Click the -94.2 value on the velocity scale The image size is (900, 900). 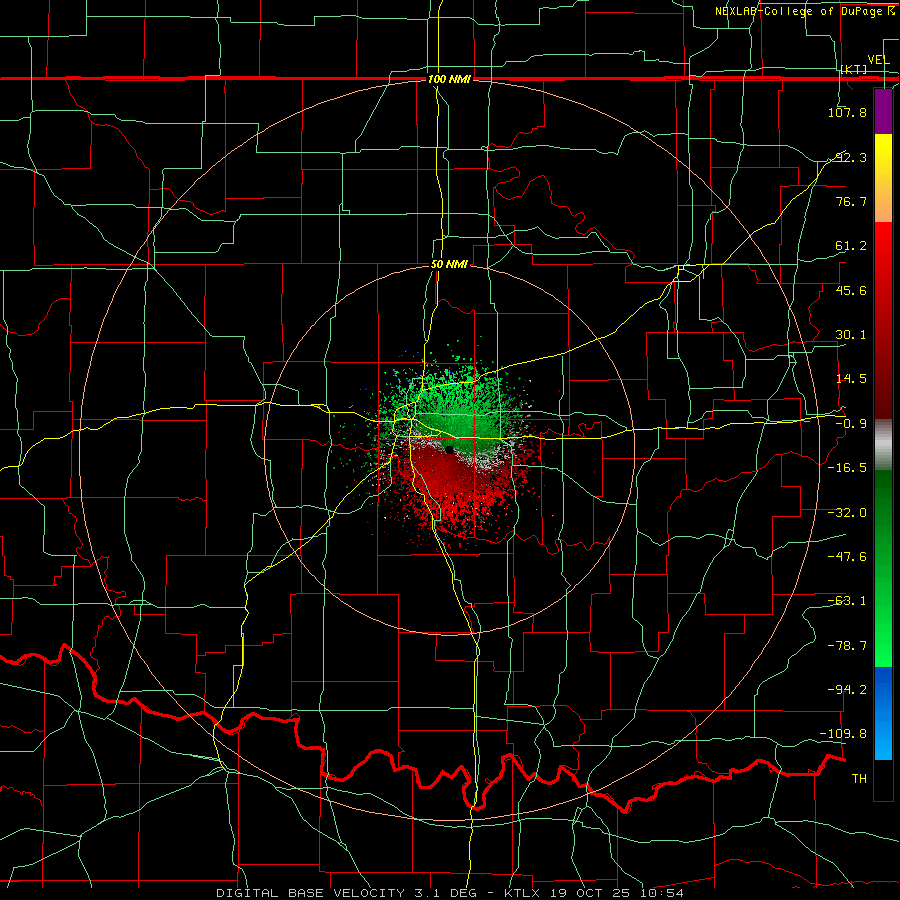click(x=847, y=689)
